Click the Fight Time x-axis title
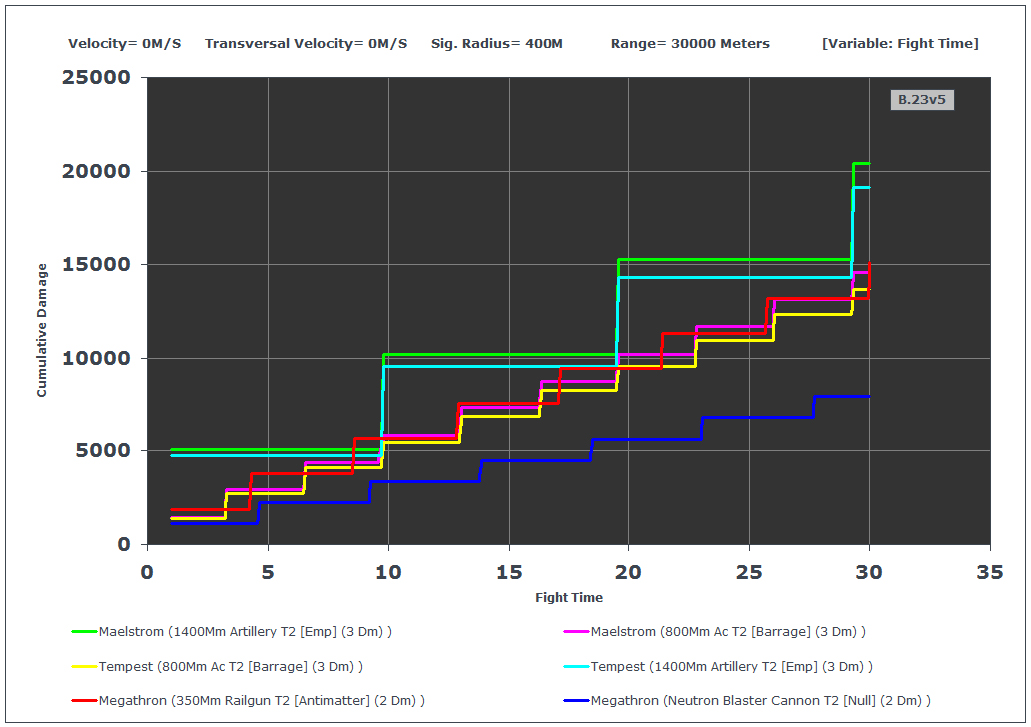Viewport: 1031px width, 727px height. [x=569, y=598]
